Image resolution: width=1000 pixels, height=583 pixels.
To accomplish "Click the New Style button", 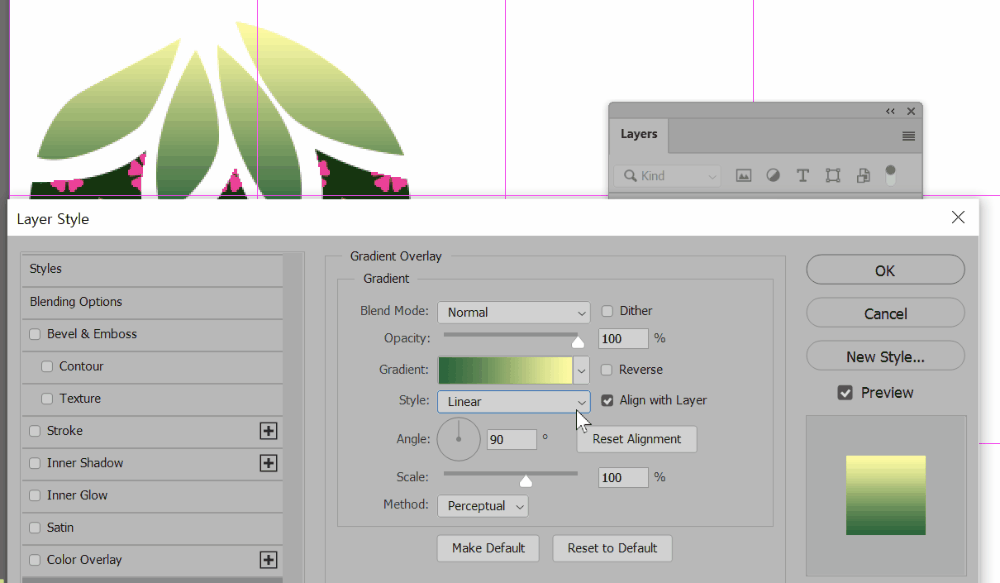I will click(885, 356).
